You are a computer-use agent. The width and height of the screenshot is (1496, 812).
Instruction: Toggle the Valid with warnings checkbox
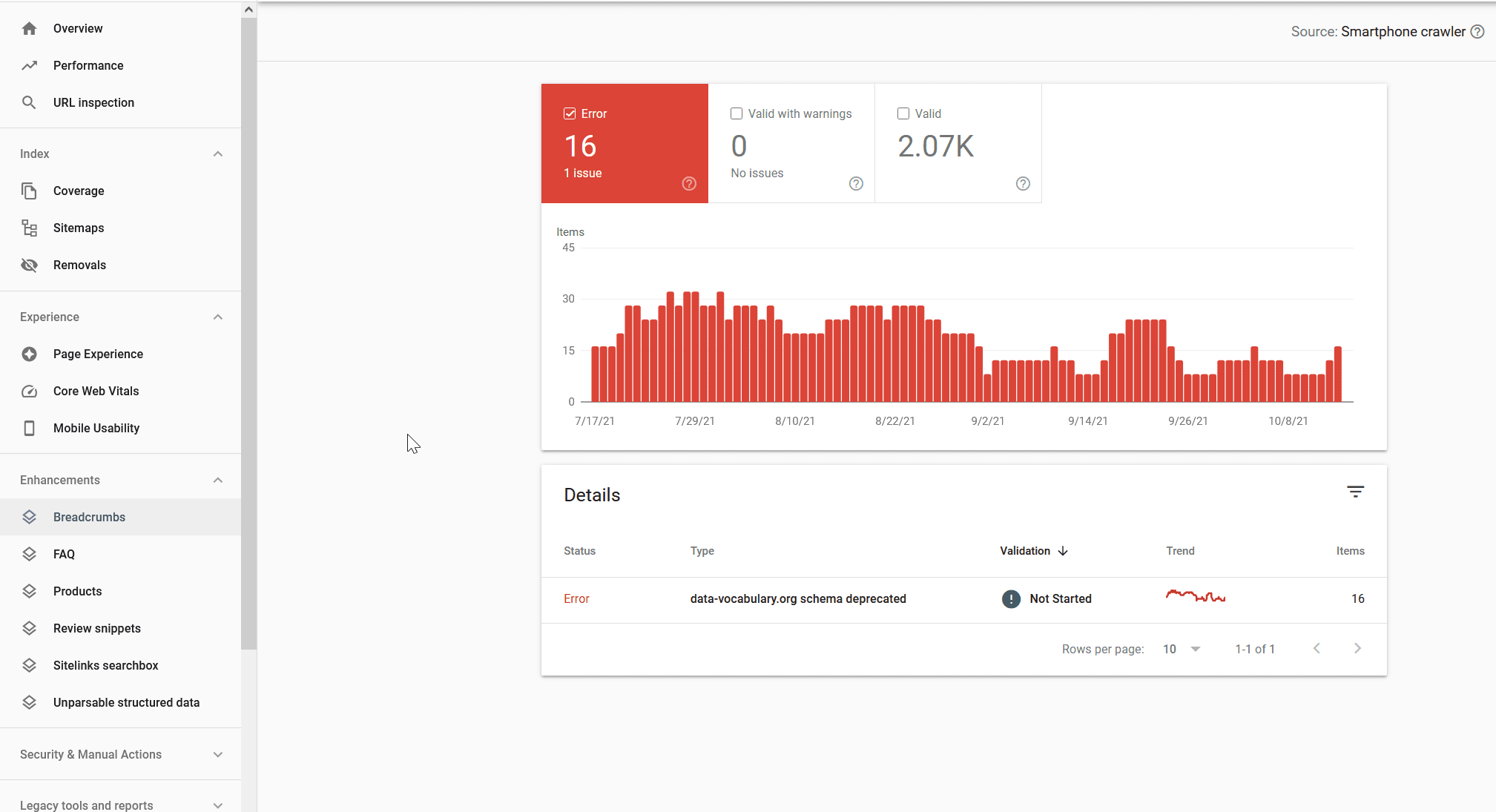pyautogui.click(x=736, y=113)
